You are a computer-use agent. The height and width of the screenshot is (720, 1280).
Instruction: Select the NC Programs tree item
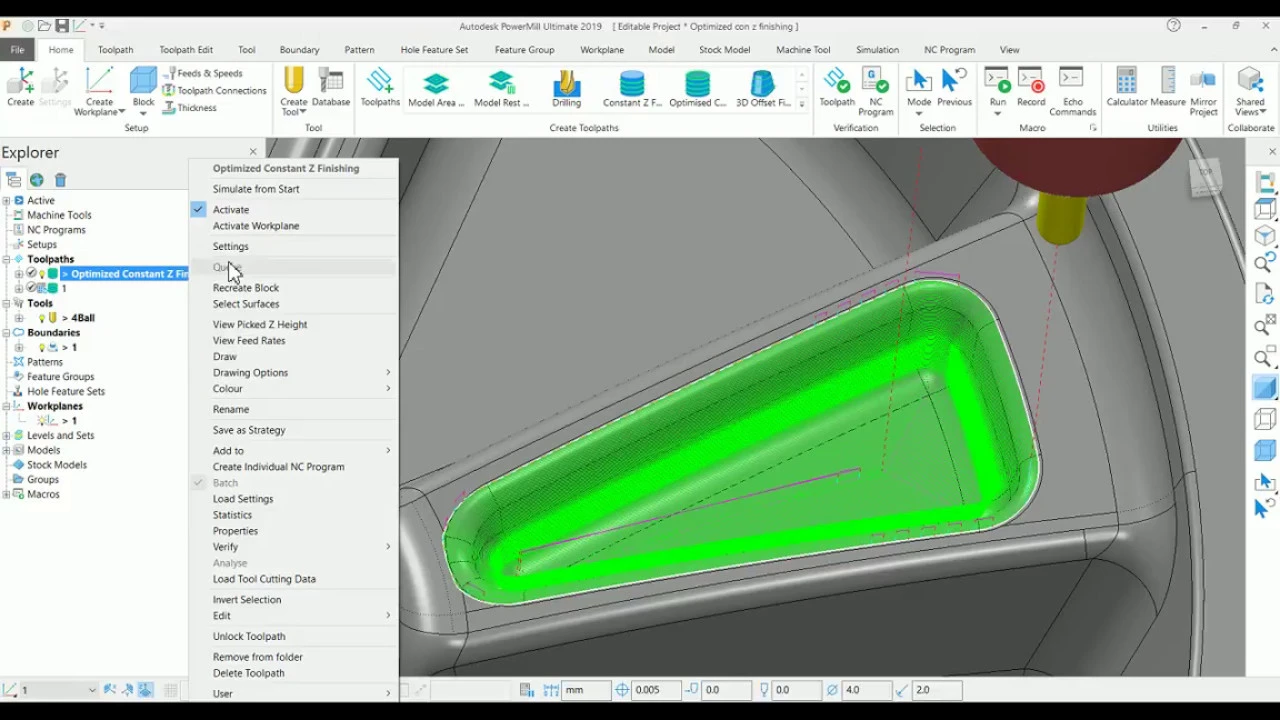coord(56,230)
